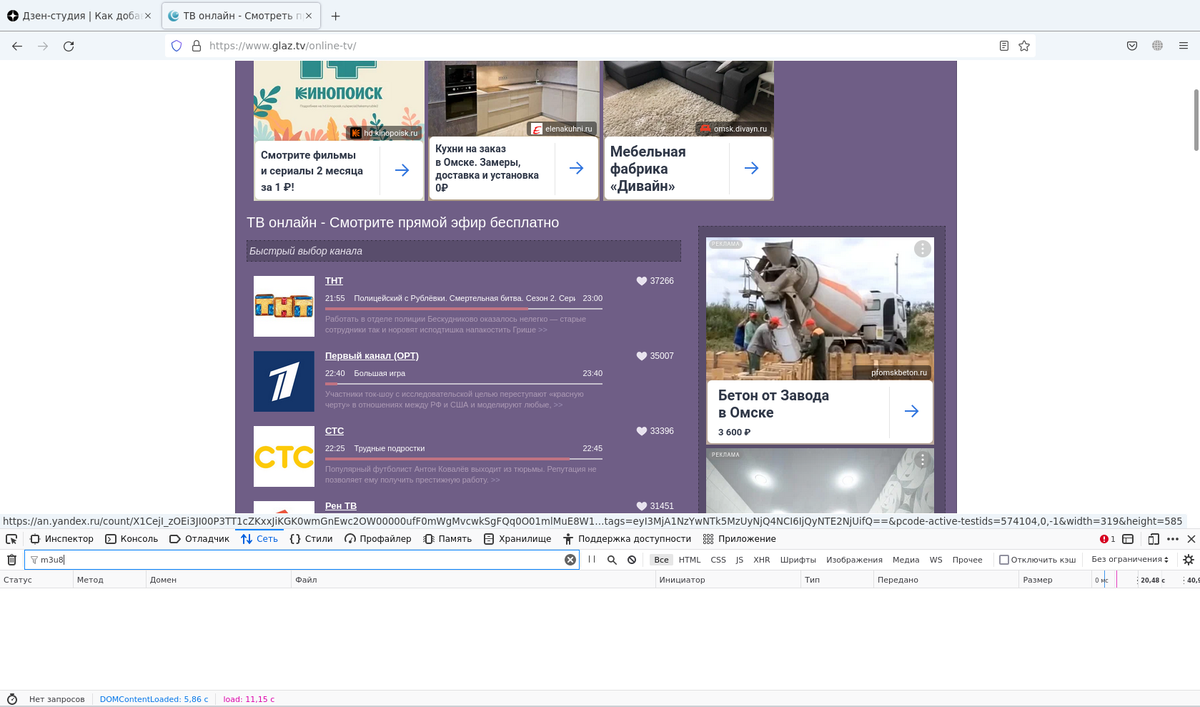The height and width of the screenshot is (707, 1200).
Task: Open Поддержка доступности accessibility tab
Action: pos(625,539)
